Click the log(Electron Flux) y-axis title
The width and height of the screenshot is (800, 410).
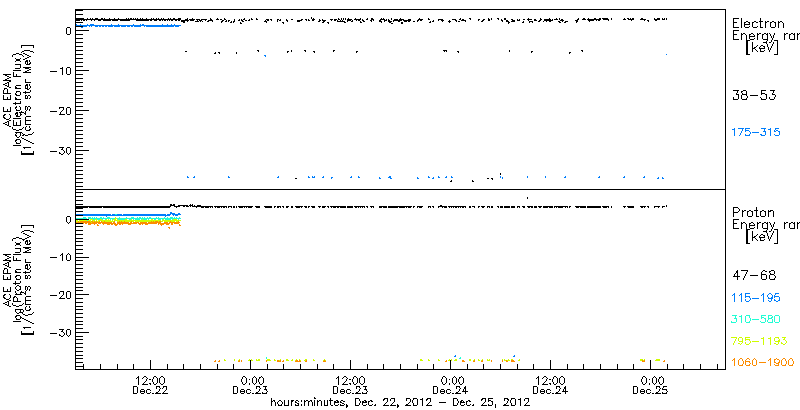point(17,99)
